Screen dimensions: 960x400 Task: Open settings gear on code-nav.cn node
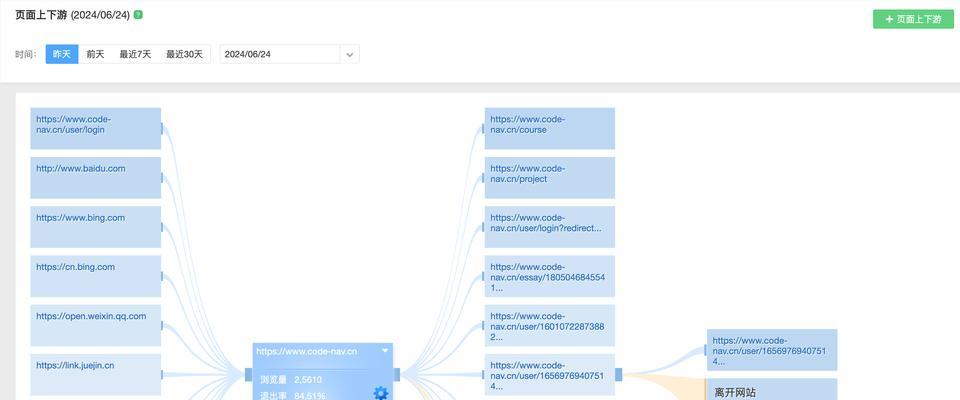(x=380, y=393)
